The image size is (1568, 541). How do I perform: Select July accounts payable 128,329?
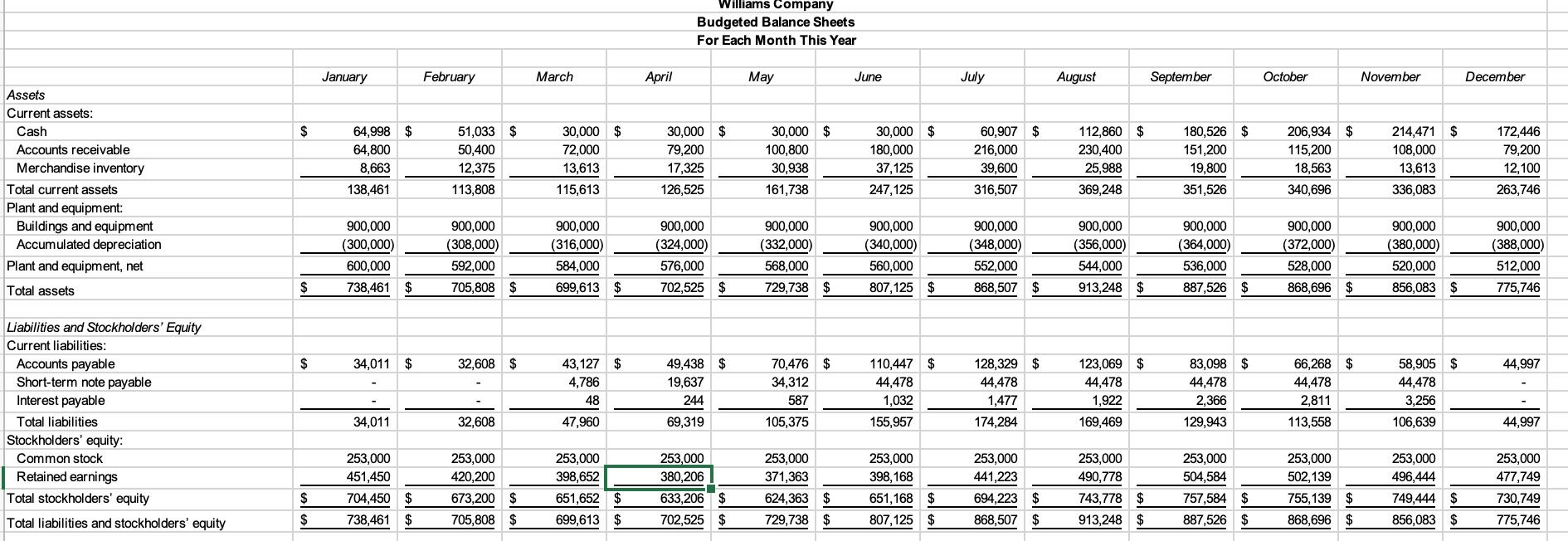[996, 363]
